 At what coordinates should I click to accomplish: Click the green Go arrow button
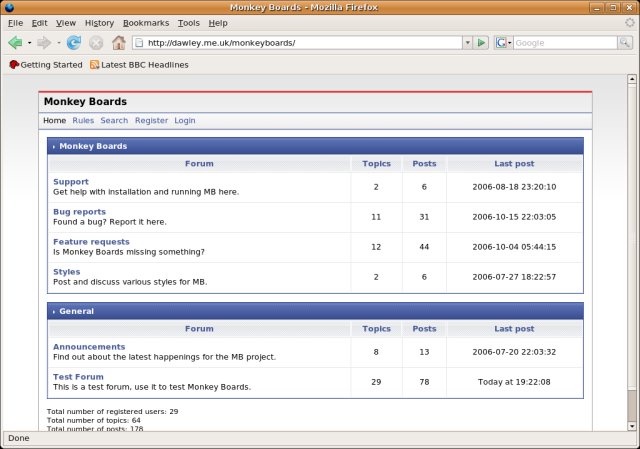point(481,43)
